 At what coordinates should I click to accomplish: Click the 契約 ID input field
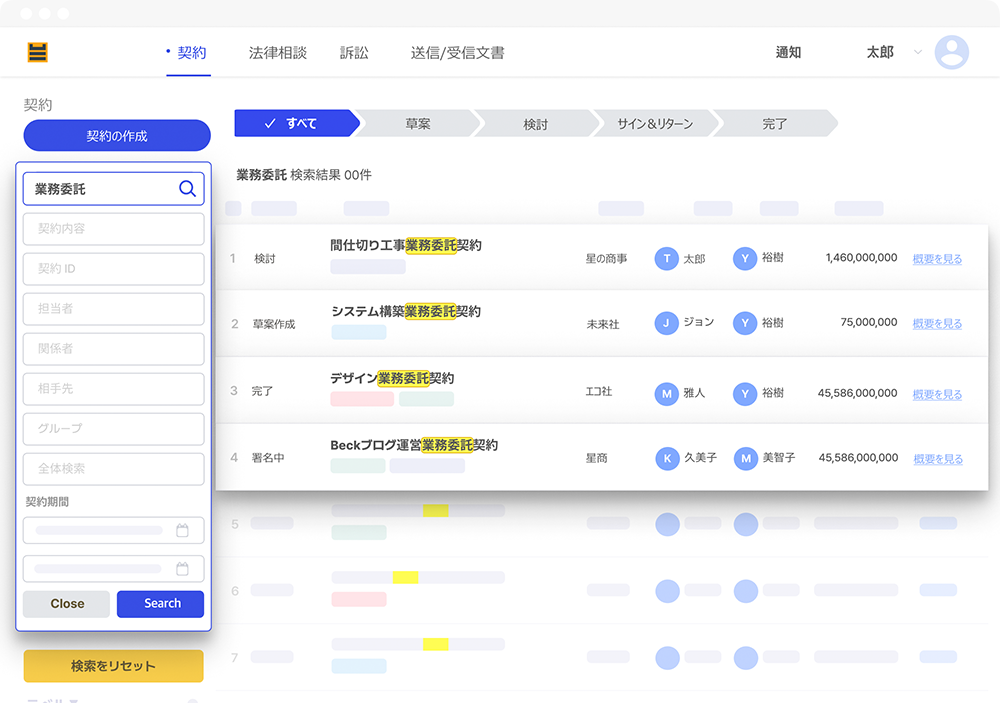point(114,269)
